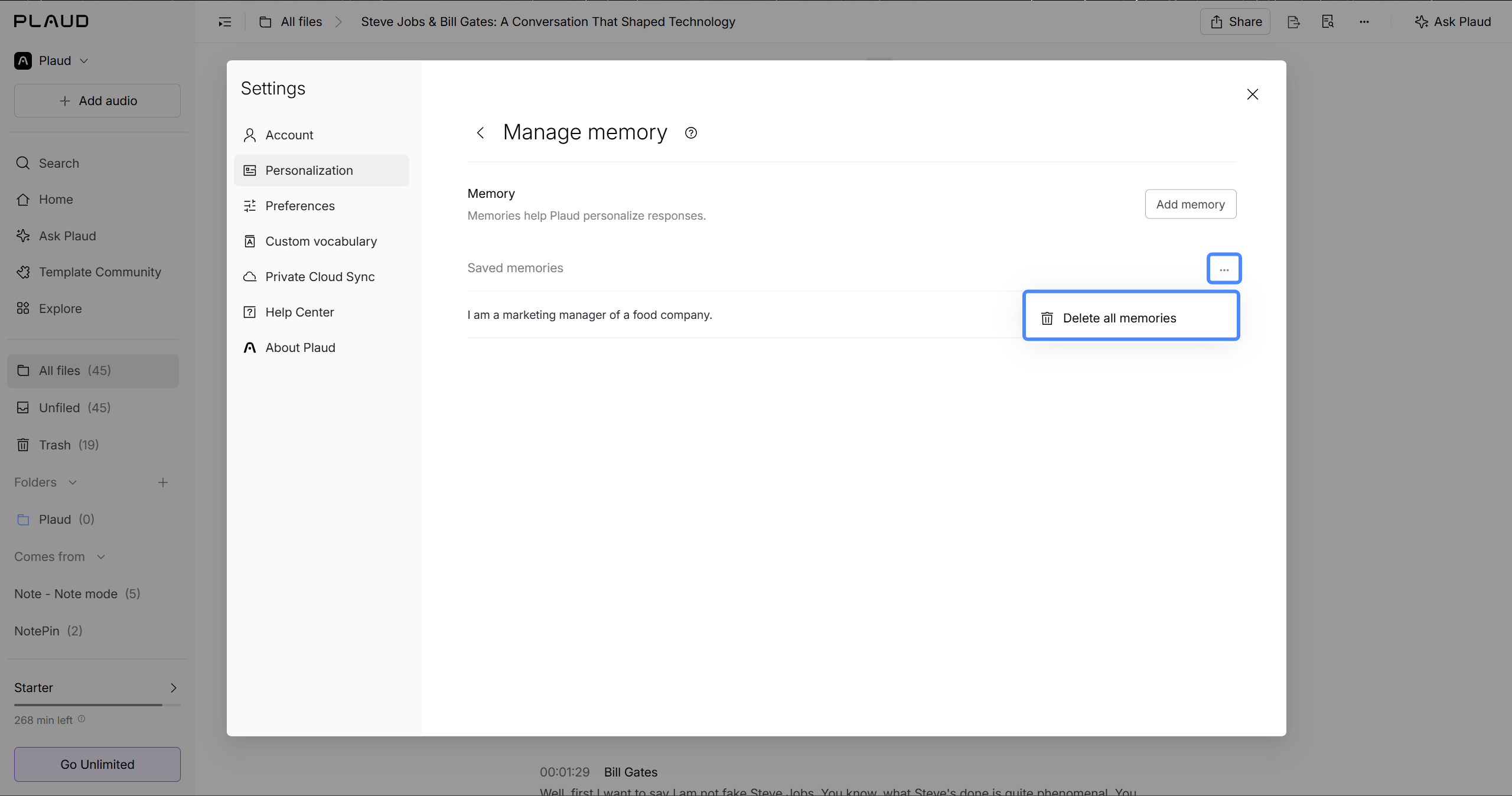Collapse the sidebar with the toggle icon
The image size is (1512, 796).
coord(225,22)
